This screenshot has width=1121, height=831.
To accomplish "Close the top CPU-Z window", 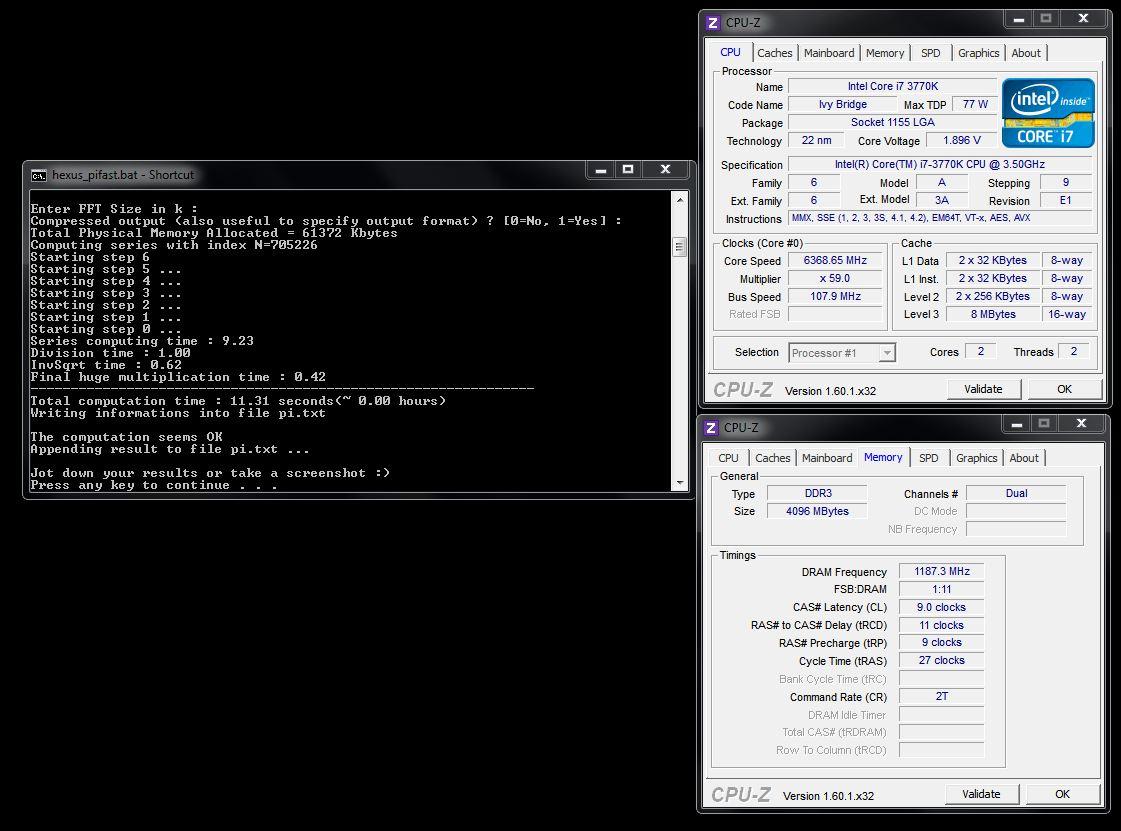I will pos(1083,19).
